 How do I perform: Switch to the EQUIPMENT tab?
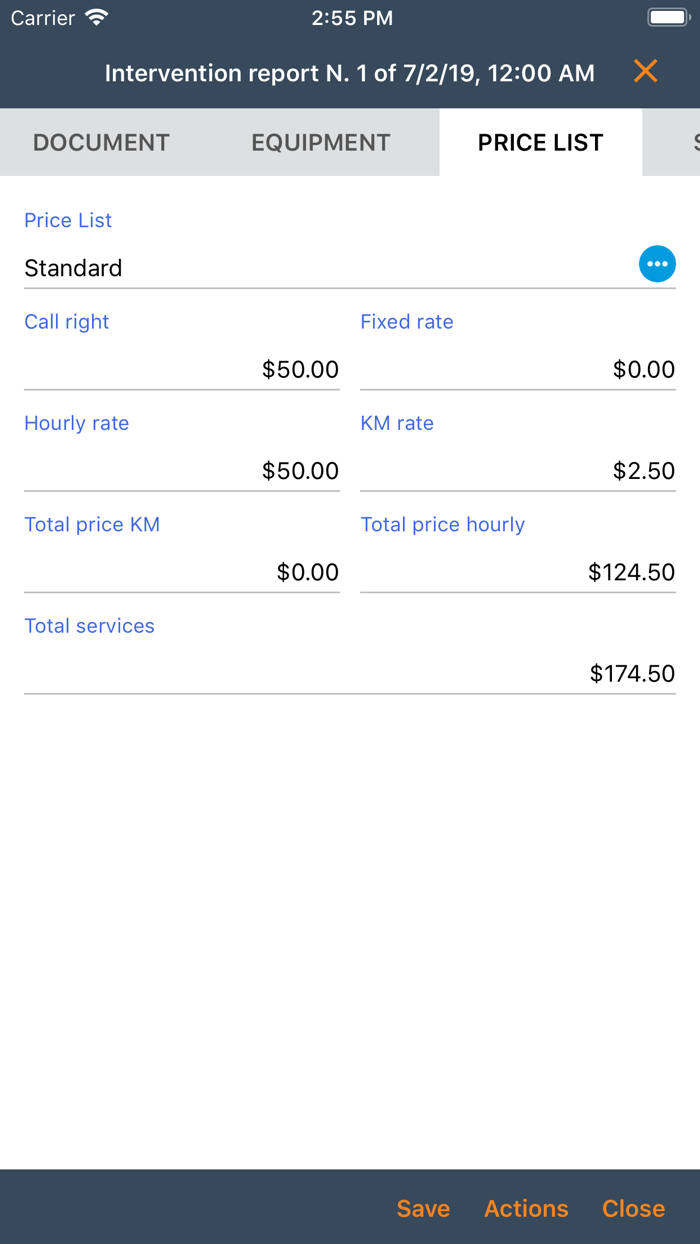point(321,142)
